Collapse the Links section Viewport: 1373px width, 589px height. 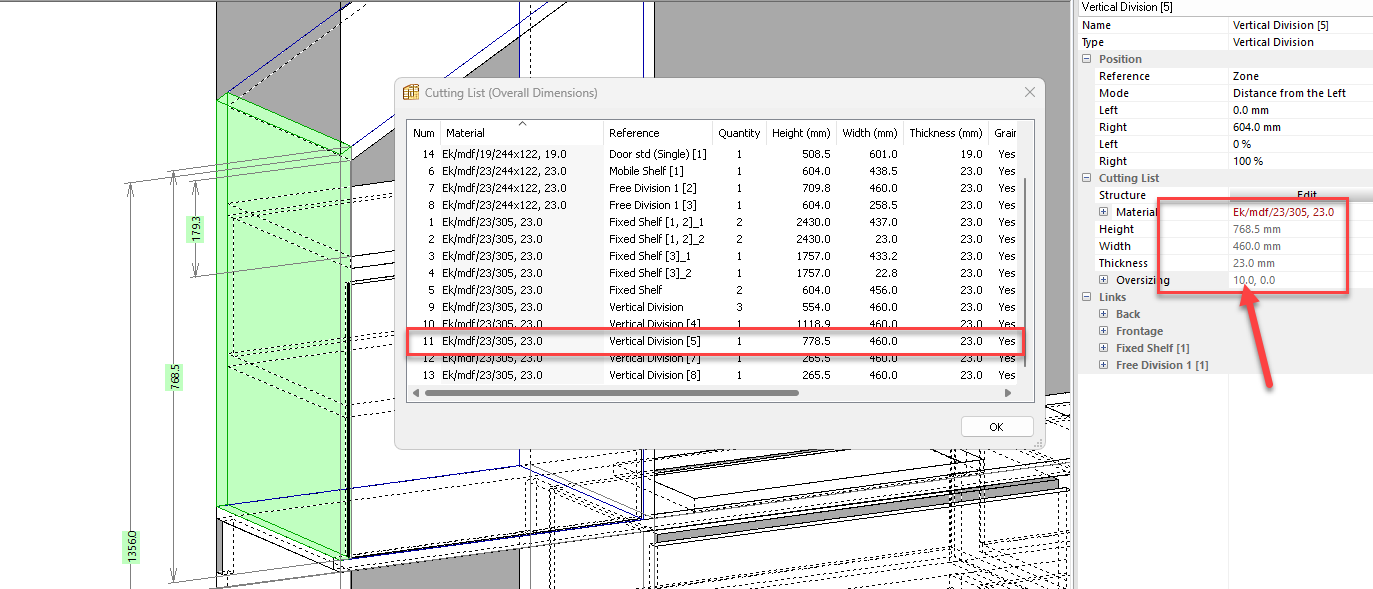[x=1087, y=297]
